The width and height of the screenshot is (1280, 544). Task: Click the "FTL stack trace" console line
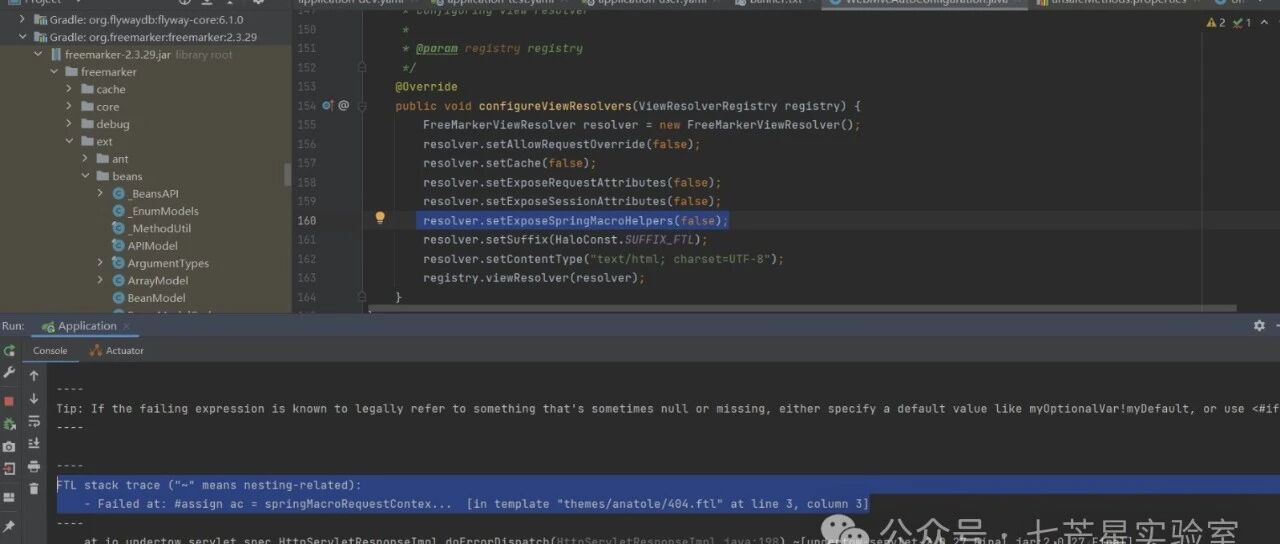tap(209, 485)
